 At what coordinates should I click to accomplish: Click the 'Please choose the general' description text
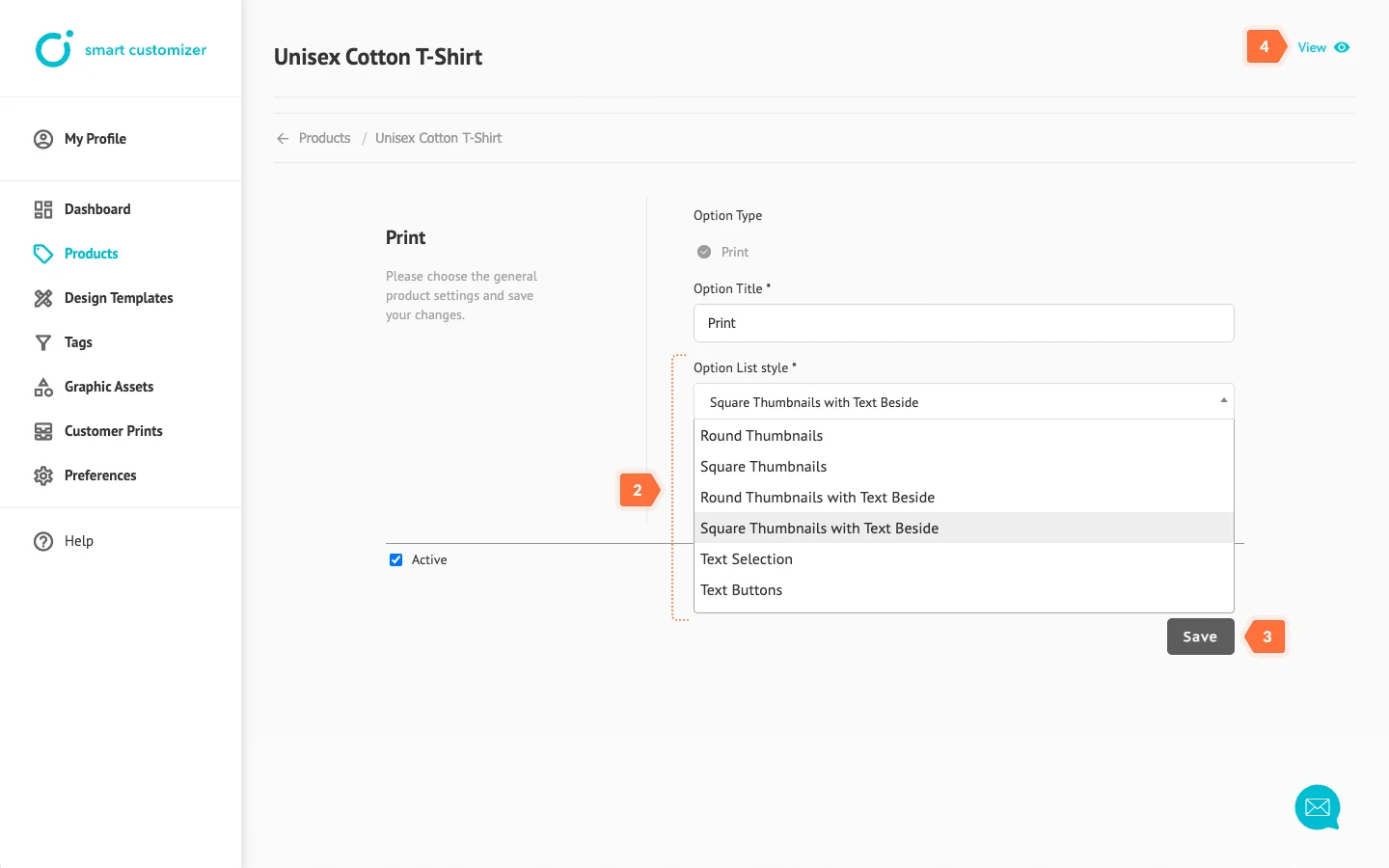(461, 295)
